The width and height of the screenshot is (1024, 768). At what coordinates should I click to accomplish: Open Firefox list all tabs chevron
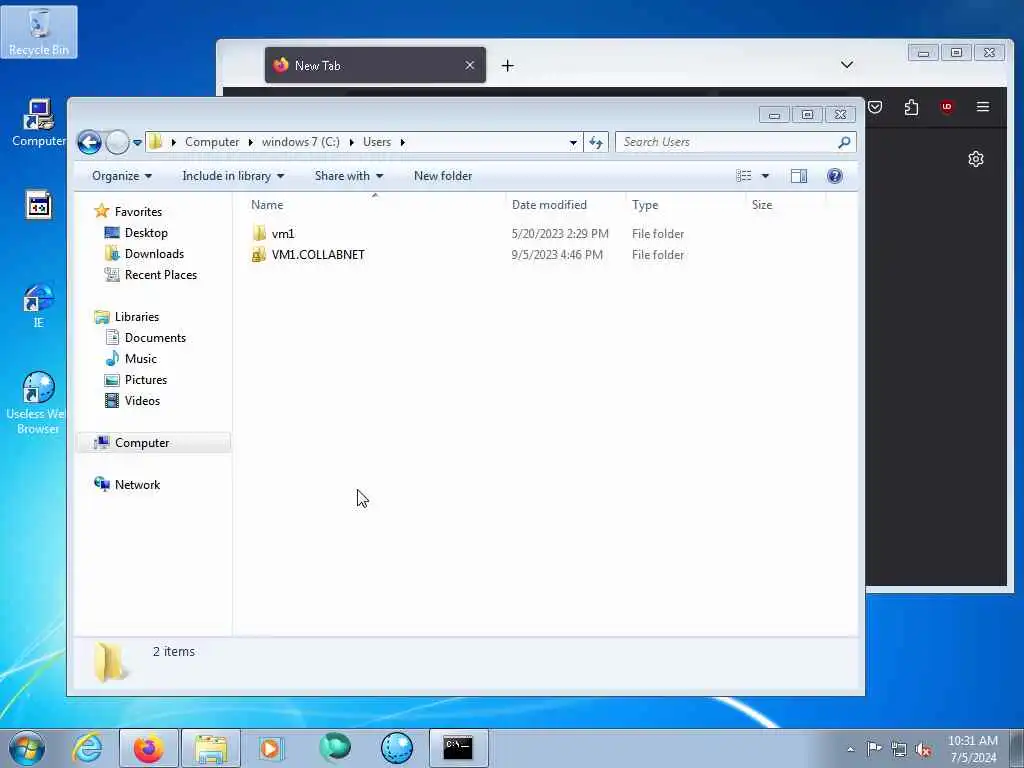[x=847, y=65]
